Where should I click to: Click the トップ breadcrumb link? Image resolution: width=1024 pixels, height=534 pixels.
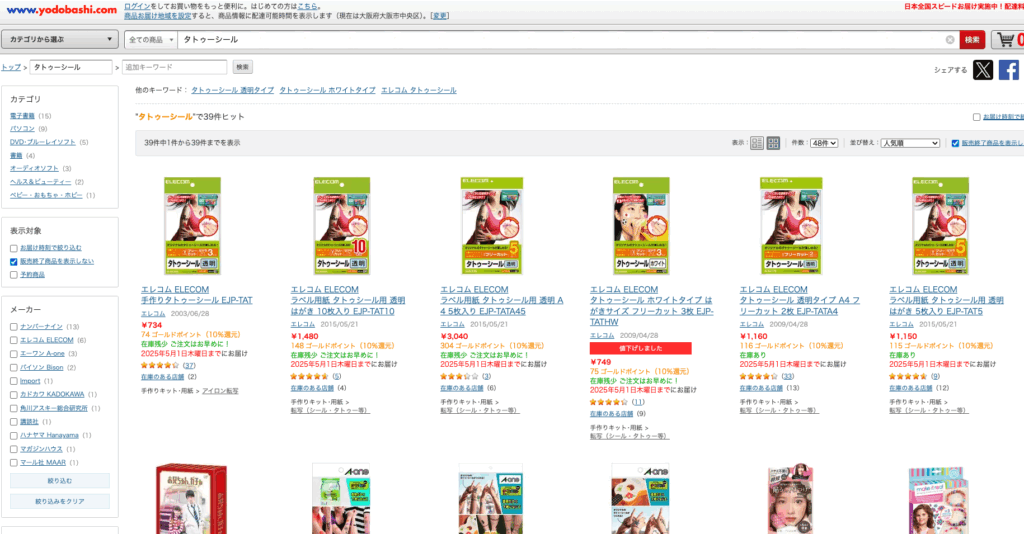[11, 67]
